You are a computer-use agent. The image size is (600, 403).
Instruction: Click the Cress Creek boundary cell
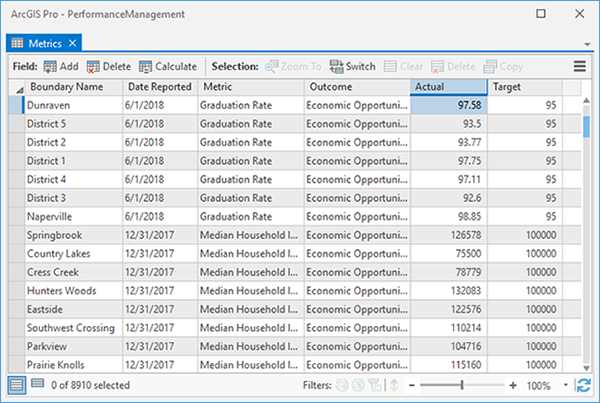tap(73, 272)
